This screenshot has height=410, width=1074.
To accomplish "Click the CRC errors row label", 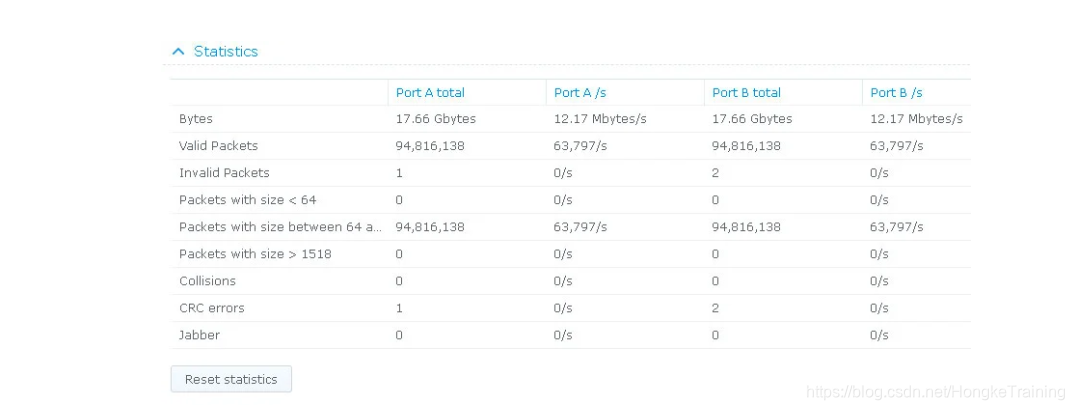I will pyautogui.click(x=212, y=308).
